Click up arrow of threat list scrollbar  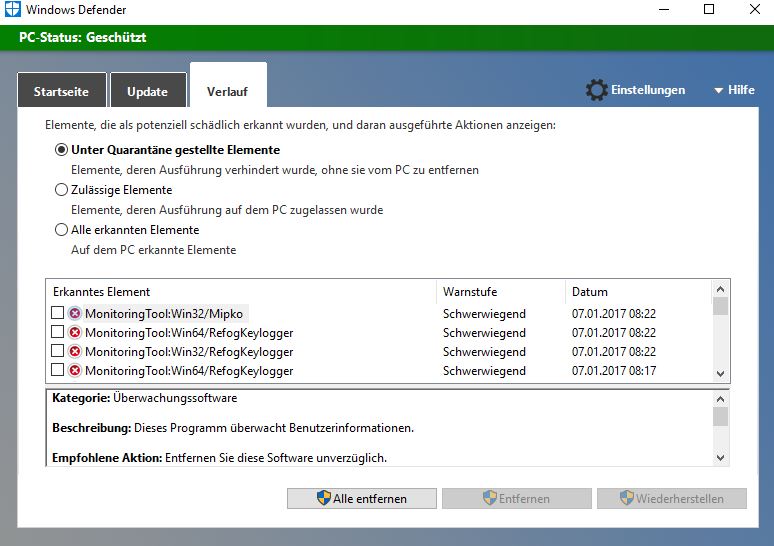point(720,289)
